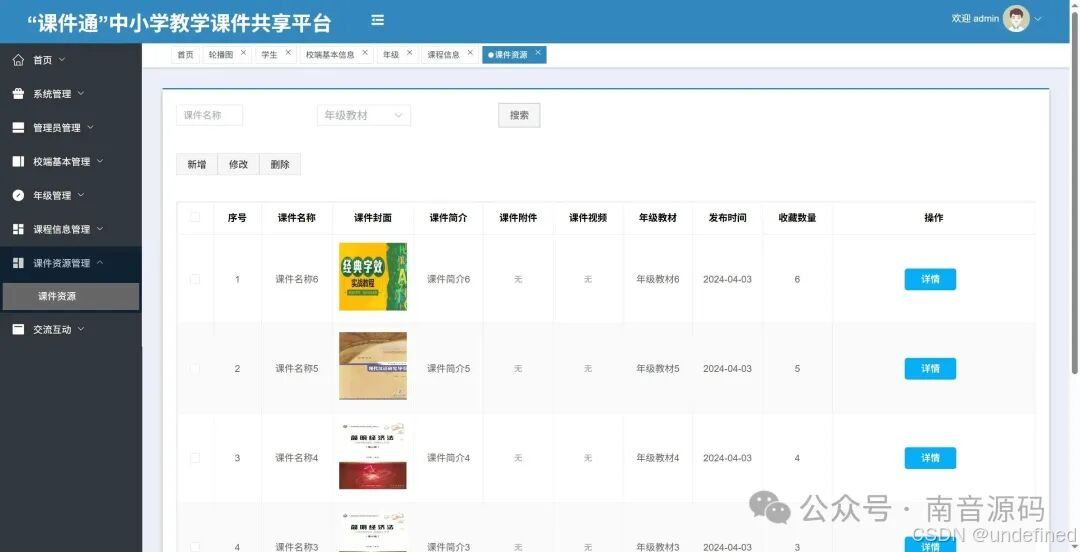Open the dropdown arrow beside admin avatar

pyautogui.click(x=1038, y=19)
